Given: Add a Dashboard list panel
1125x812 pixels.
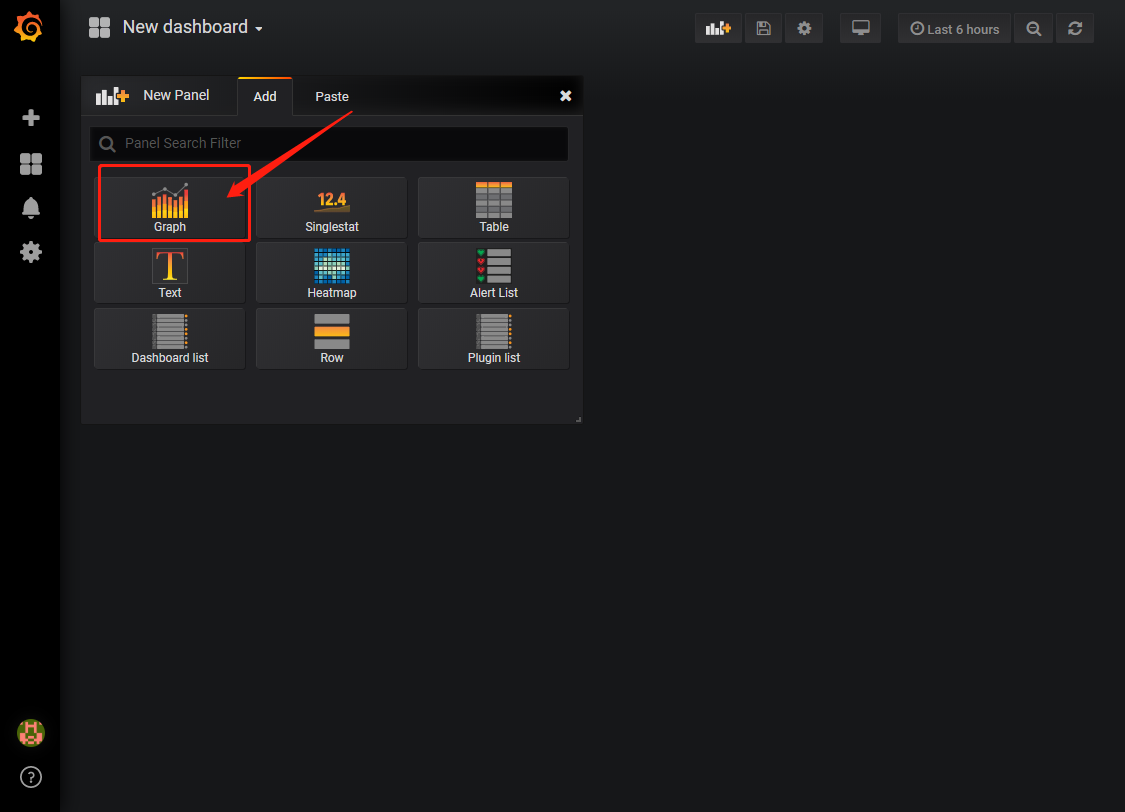Looking at the screenshot, I should (169, 338).
